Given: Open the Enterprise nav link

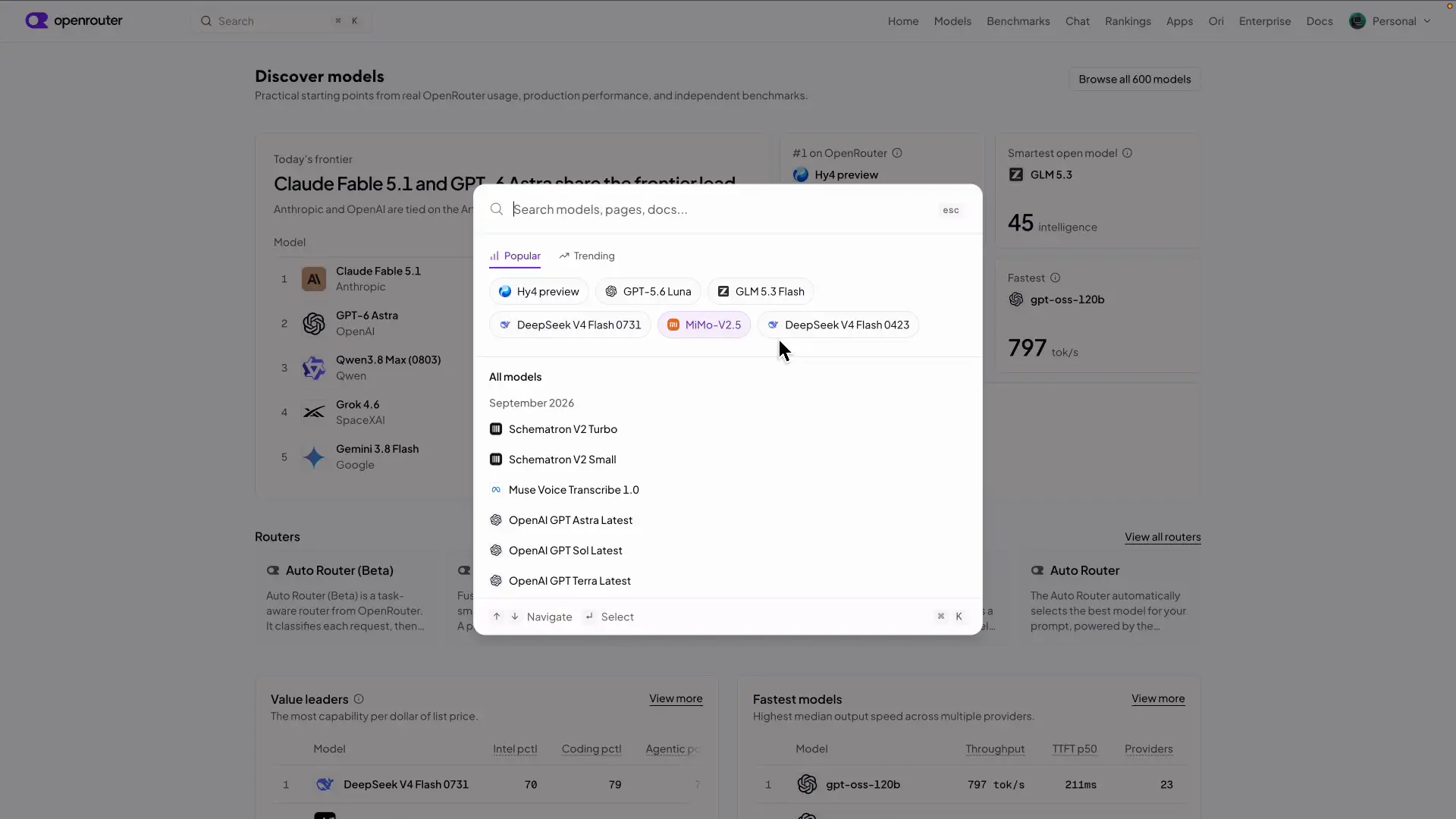Looking at the screenshot, I should 1265,21.
